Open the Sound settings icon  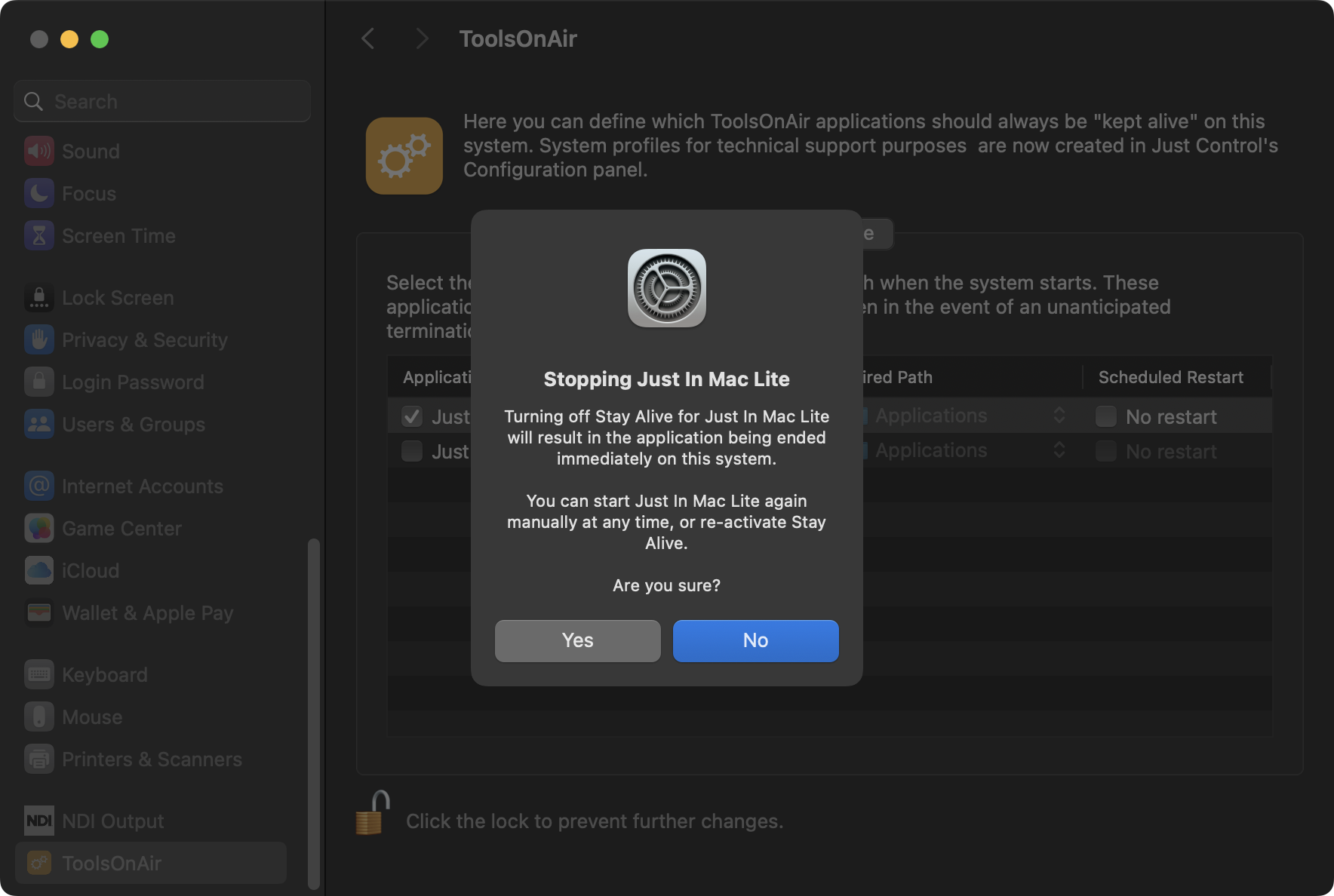[x=39, y=151]
